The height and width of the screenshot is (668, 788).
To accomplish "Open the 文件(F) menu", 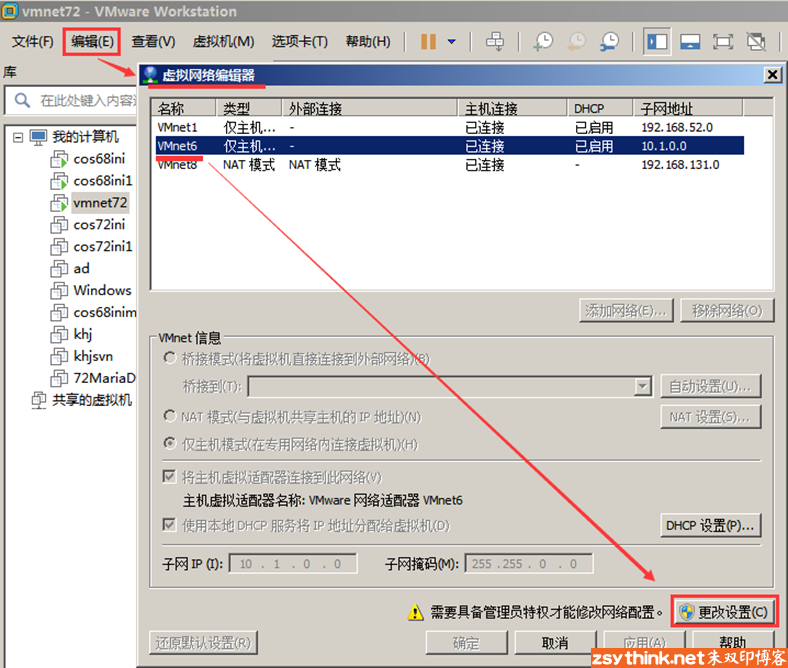I will (x=33, y=41).
